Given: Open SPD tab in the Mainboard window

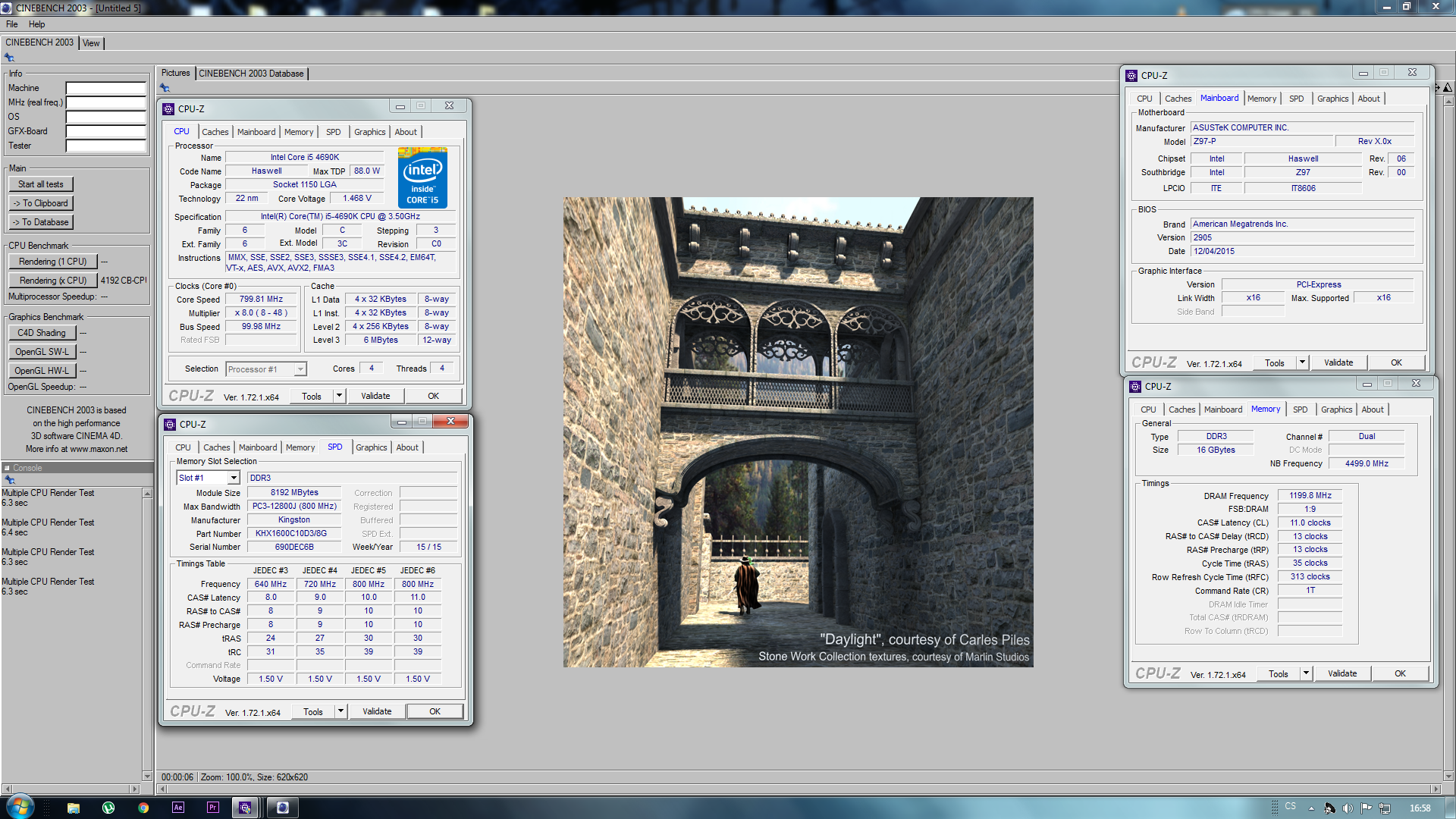Looking at the screenshot, I should coord(1296,99).
